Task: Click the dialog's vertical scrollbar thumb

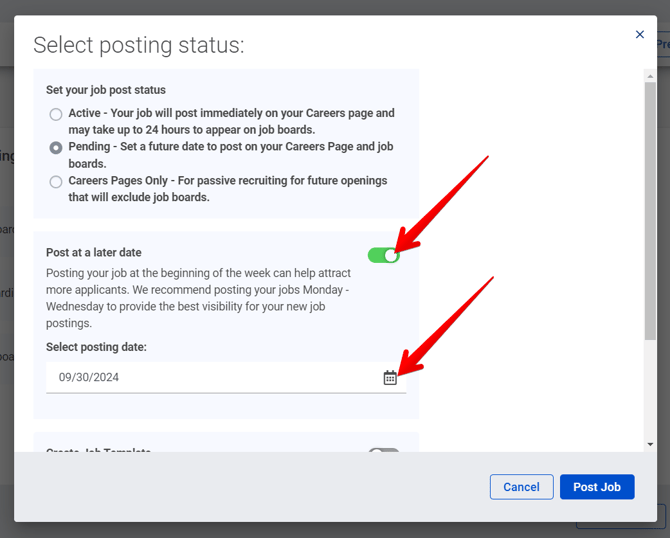Action: coord(651,210)
